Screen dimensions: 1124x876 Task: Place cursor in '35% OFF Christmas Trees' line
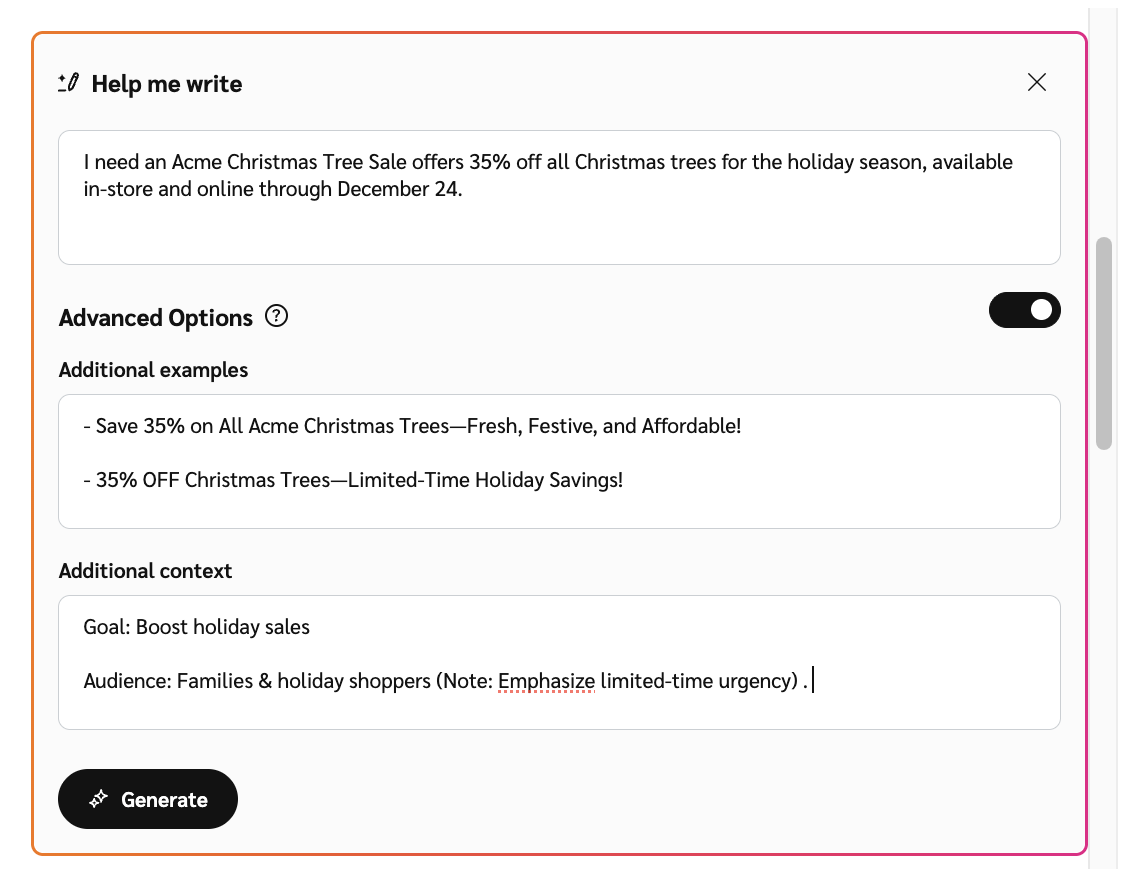point(359,480)
